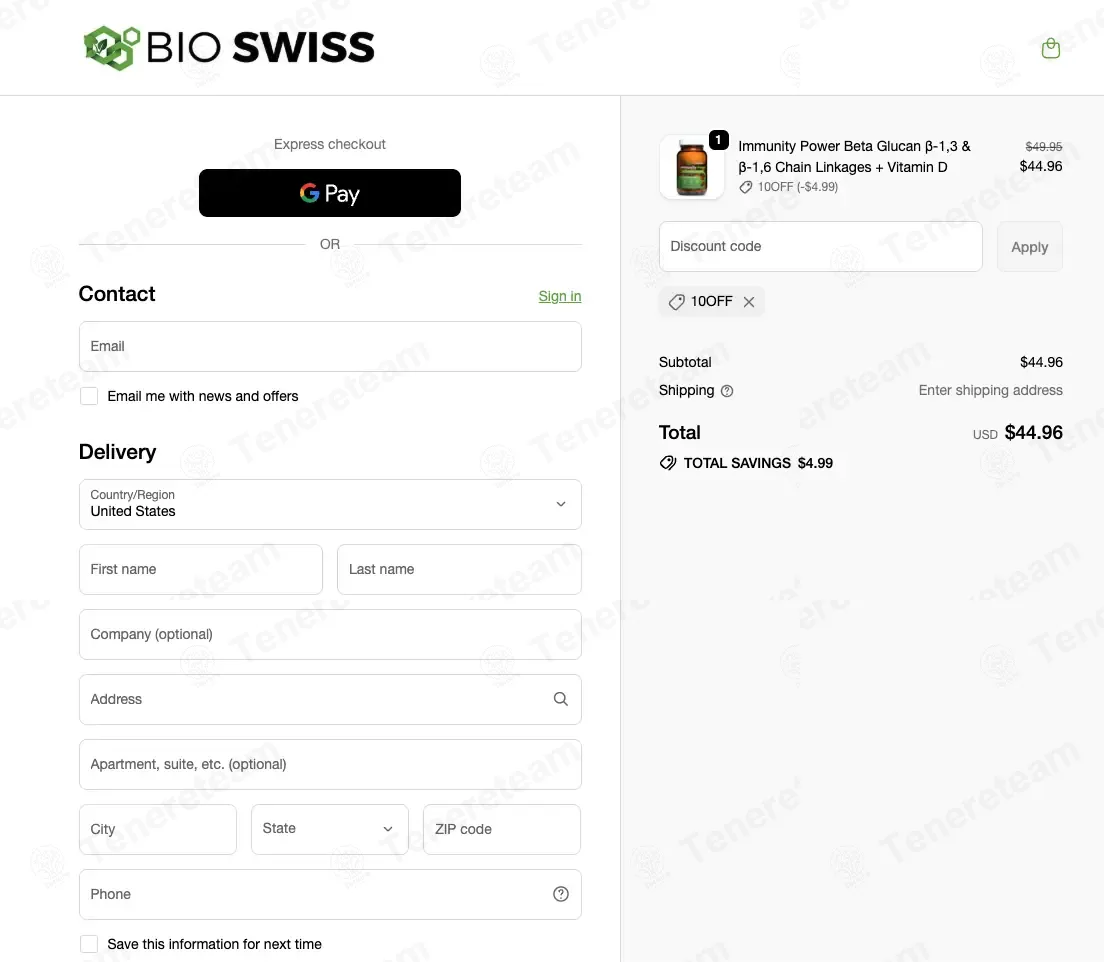The height and width of the screenshot is (962, 1104).
Task: Follow the Sign in link
Action: [x=560, y=296]
